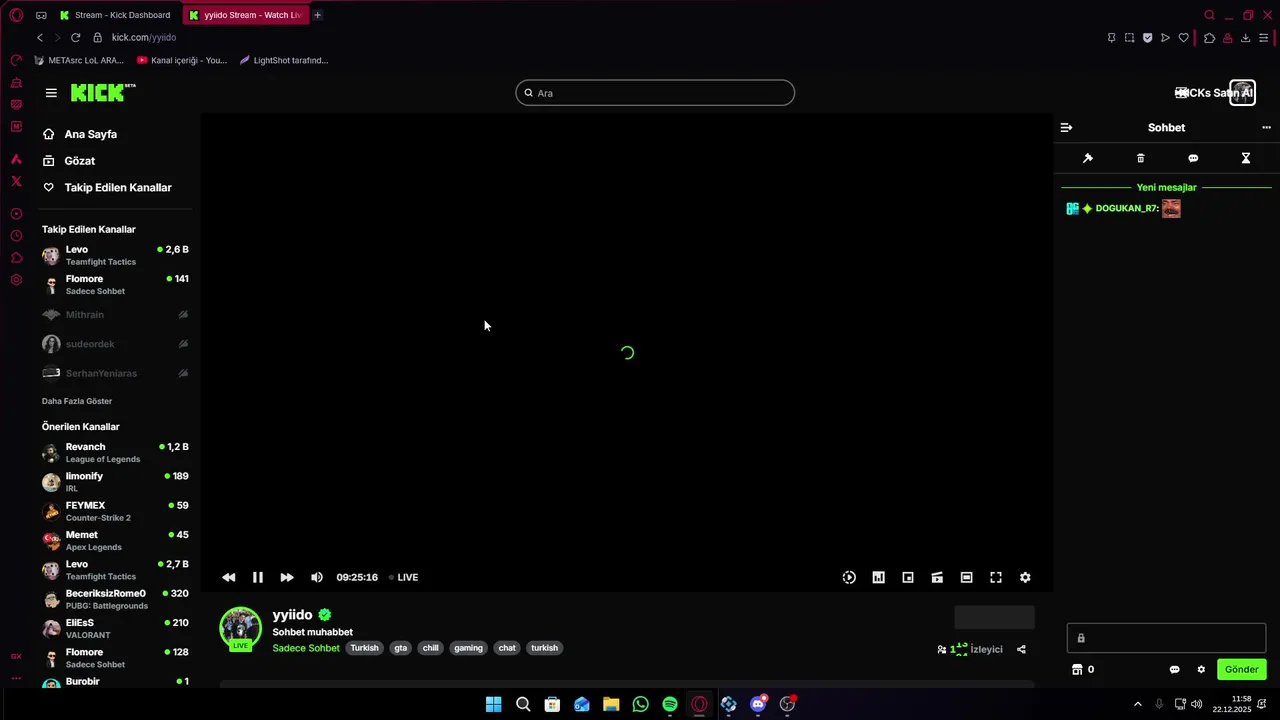1280x720 pixels.
Task: Open limonify IRL channel
Action: (115, 482)
